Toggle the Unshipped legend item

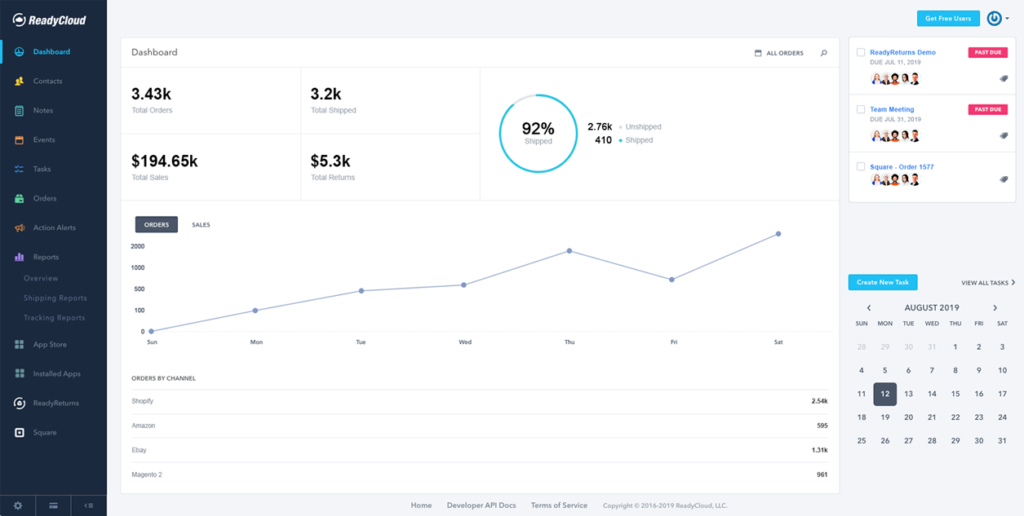click(640, 127)
